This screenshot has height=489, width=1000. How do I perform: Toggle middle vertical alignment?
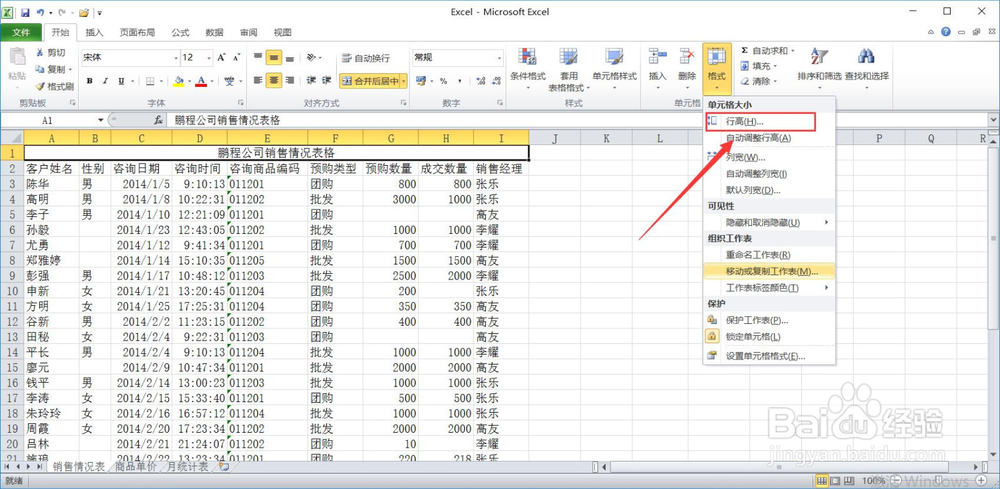tap(274, 57)
